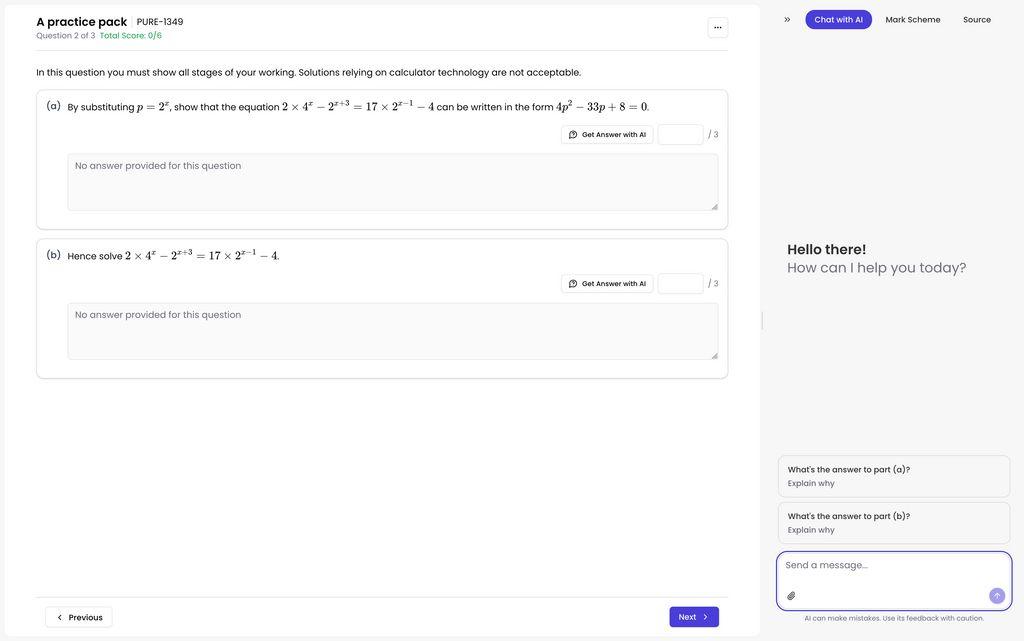Switch to the Chat with AI tab
The image size is (1024, 641).
pyautogui.click(x=838, y=20)
